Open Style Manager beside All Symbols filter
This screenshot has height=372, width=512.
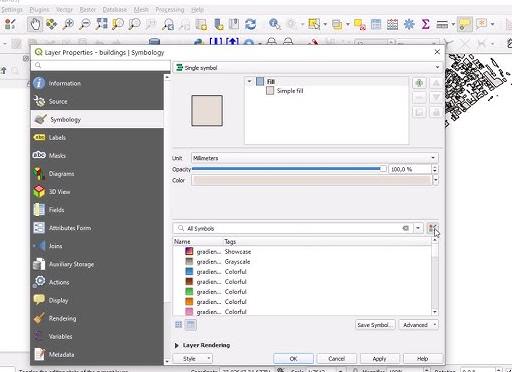click(x=432, y=228)
